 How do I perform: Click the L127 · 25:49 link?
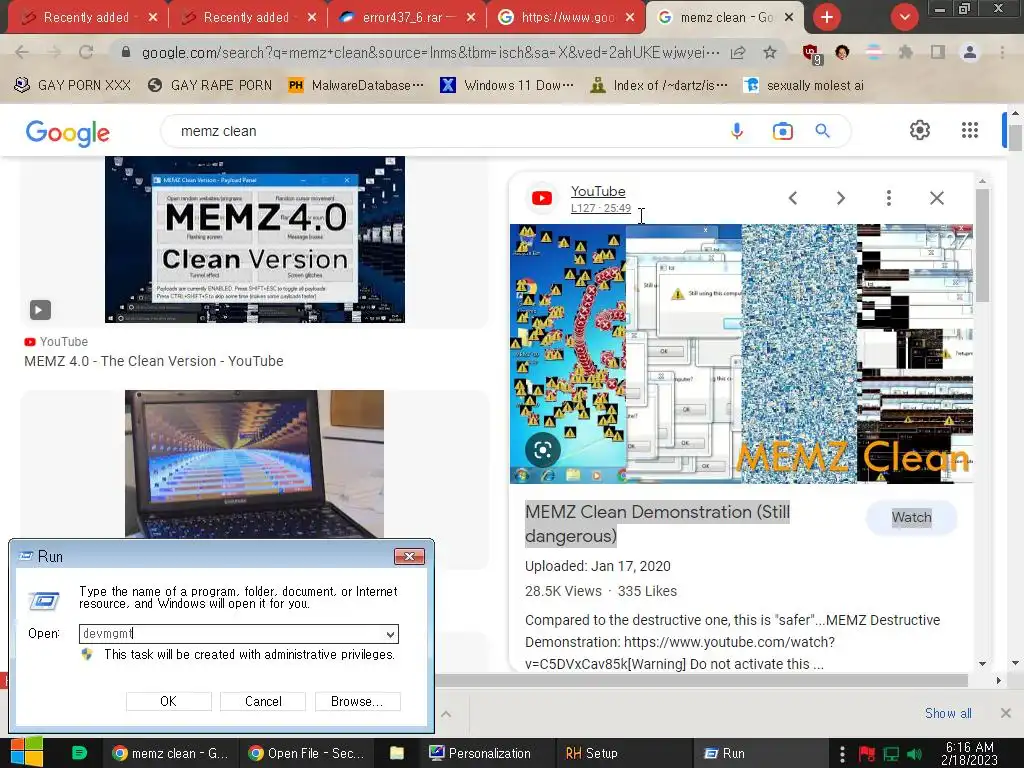pos(601,208)
